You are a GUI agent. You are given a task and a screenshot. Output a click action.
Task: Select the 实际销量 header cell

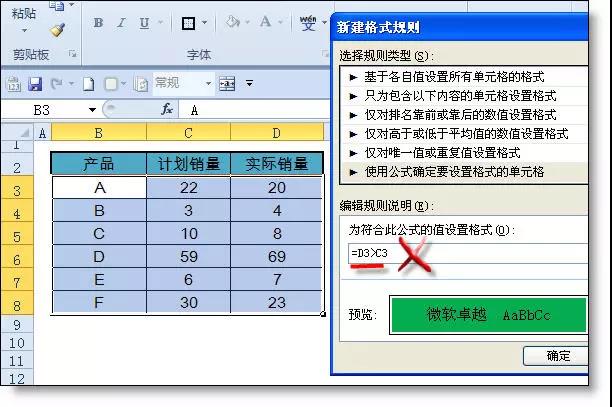pyautogui.click(x=276, y=164)
